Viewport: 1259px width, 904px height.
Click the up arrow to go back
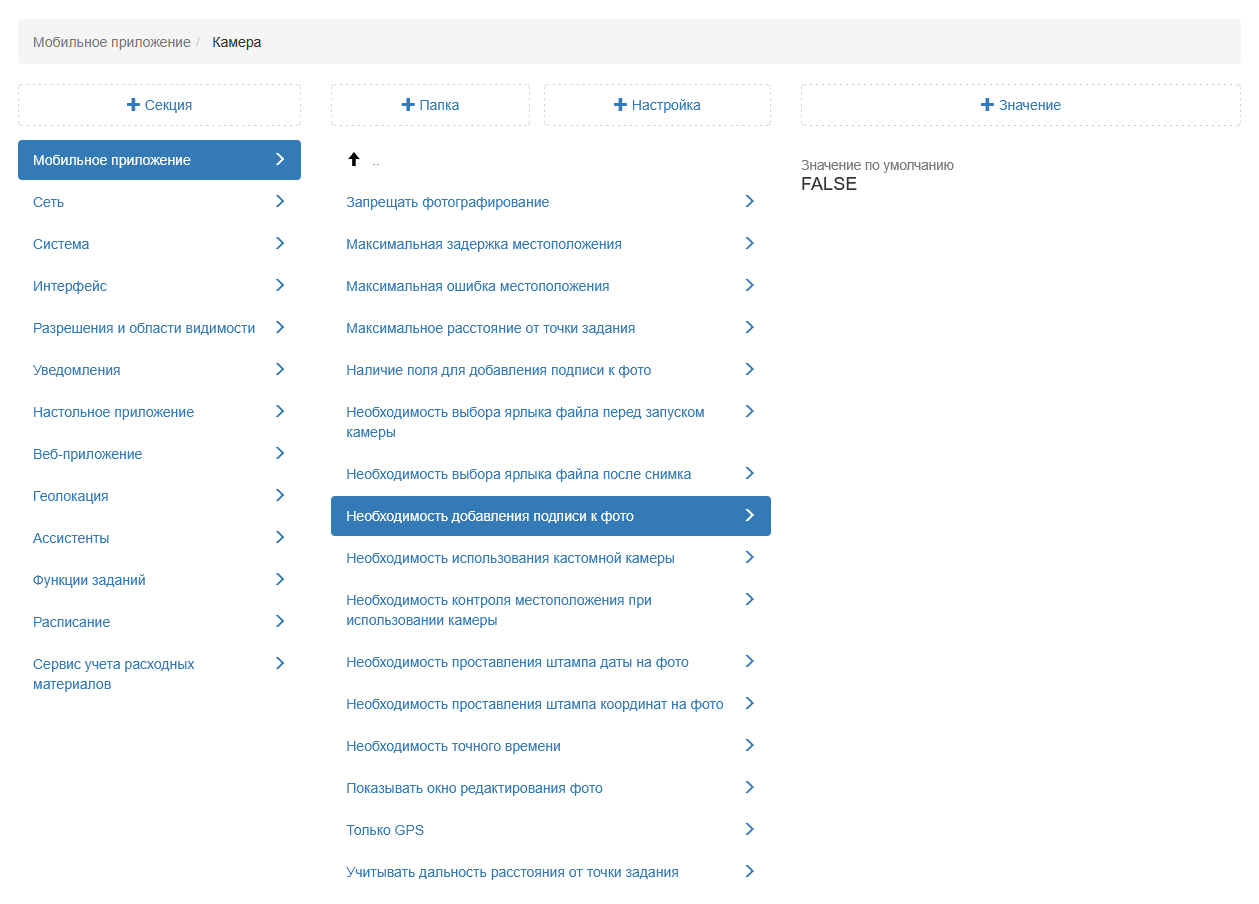353,160
